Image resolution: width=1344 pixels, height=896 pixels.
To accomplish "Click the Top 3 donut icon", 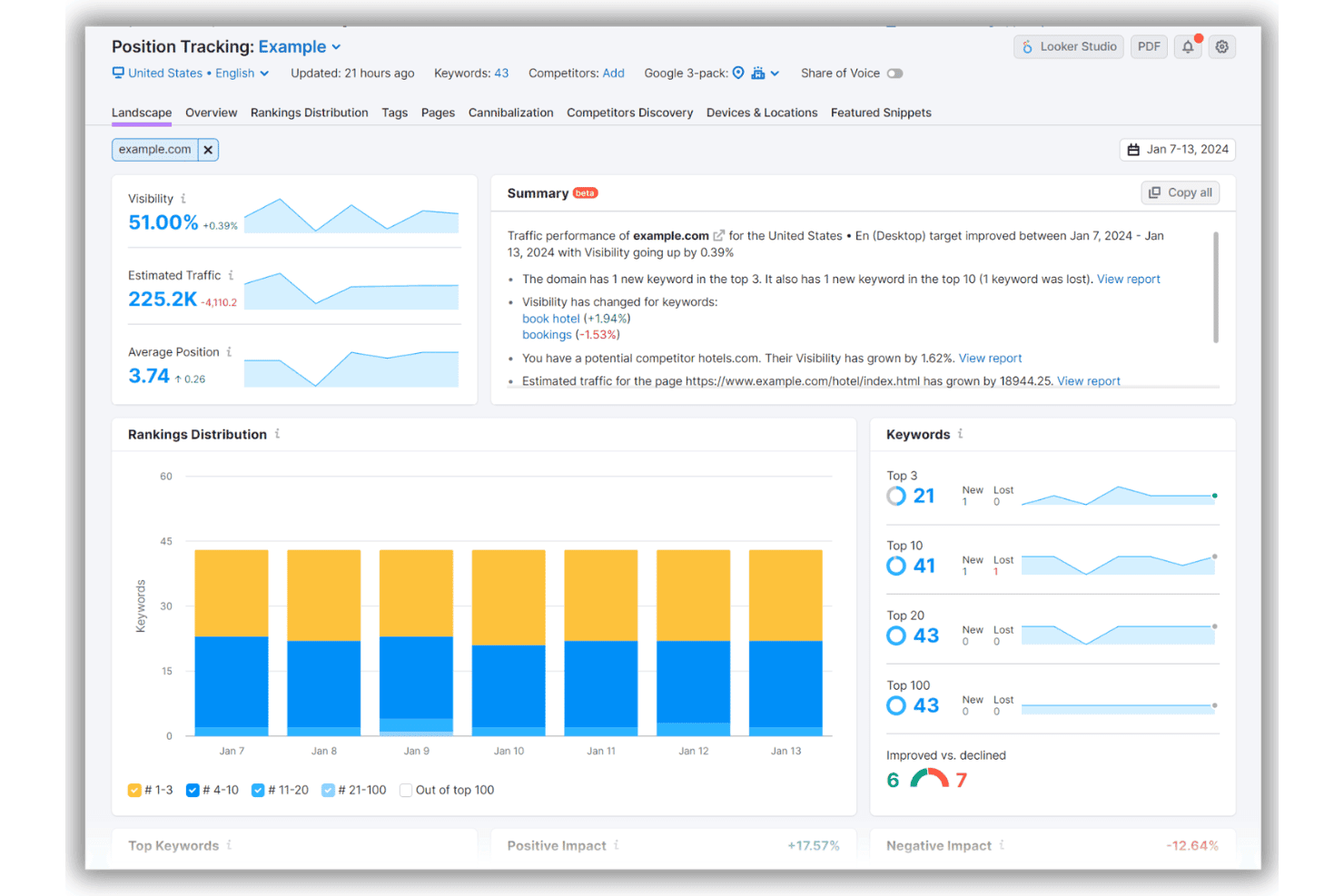I will click(x=896, y=496).
